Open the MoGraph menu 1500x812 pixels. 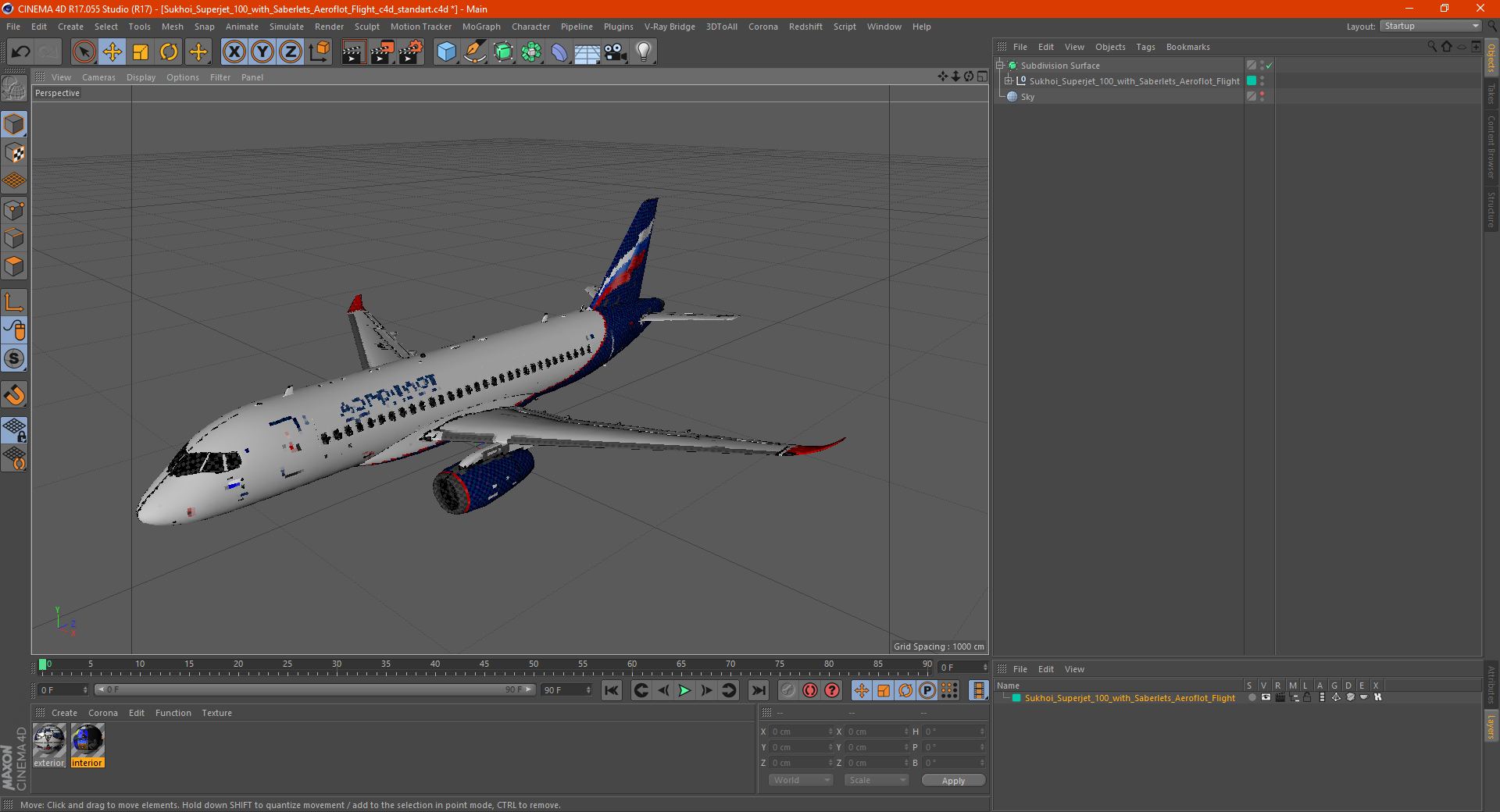point(481,27)
